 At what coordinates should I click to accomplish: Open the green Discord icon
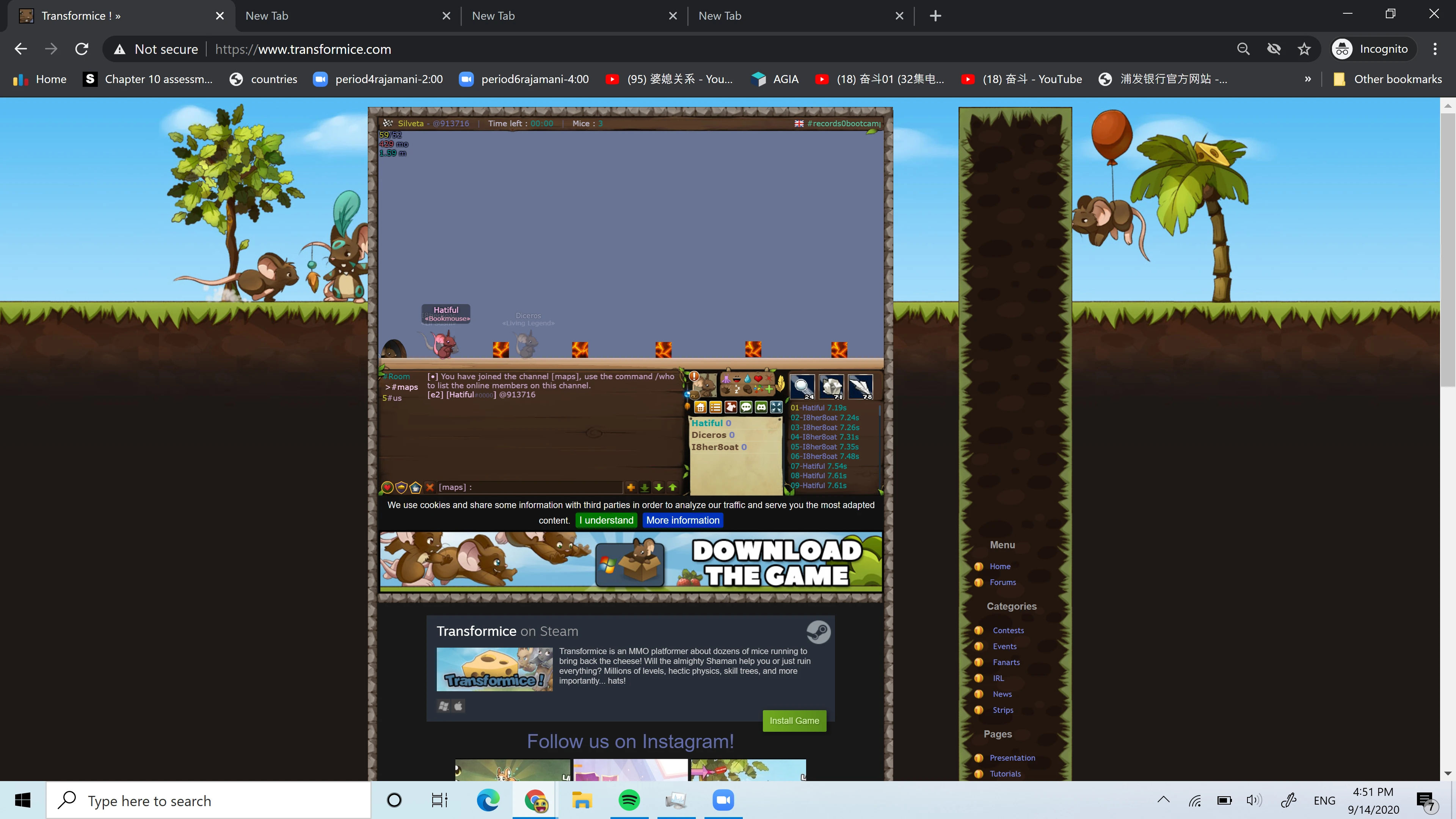(x=761, y=407)
